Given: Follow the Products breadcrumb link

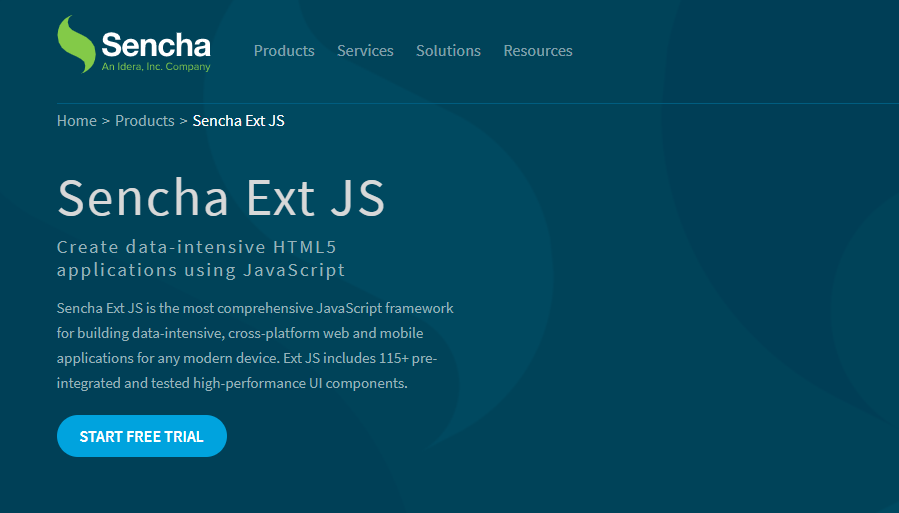Looking at the screenshot, I should point(144,121).
